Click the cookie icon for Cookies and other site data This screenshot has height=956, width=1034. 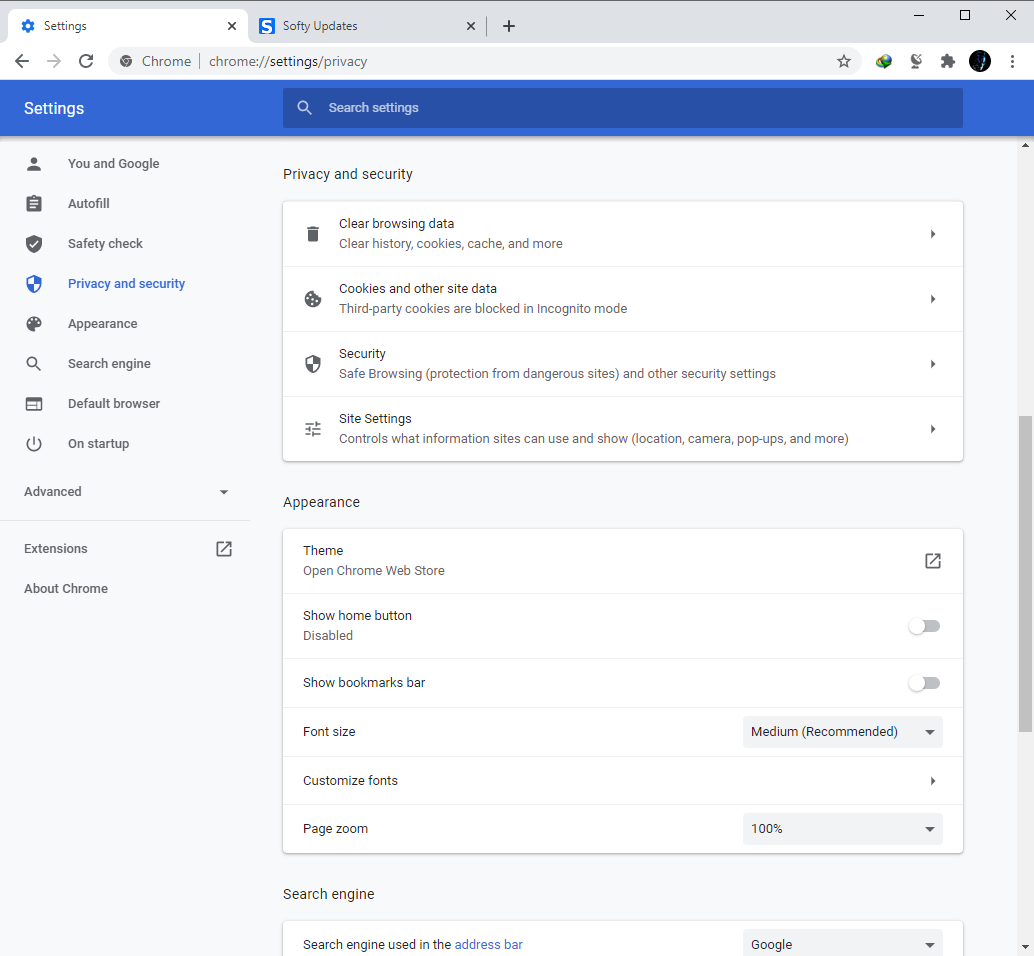(313, 299)
